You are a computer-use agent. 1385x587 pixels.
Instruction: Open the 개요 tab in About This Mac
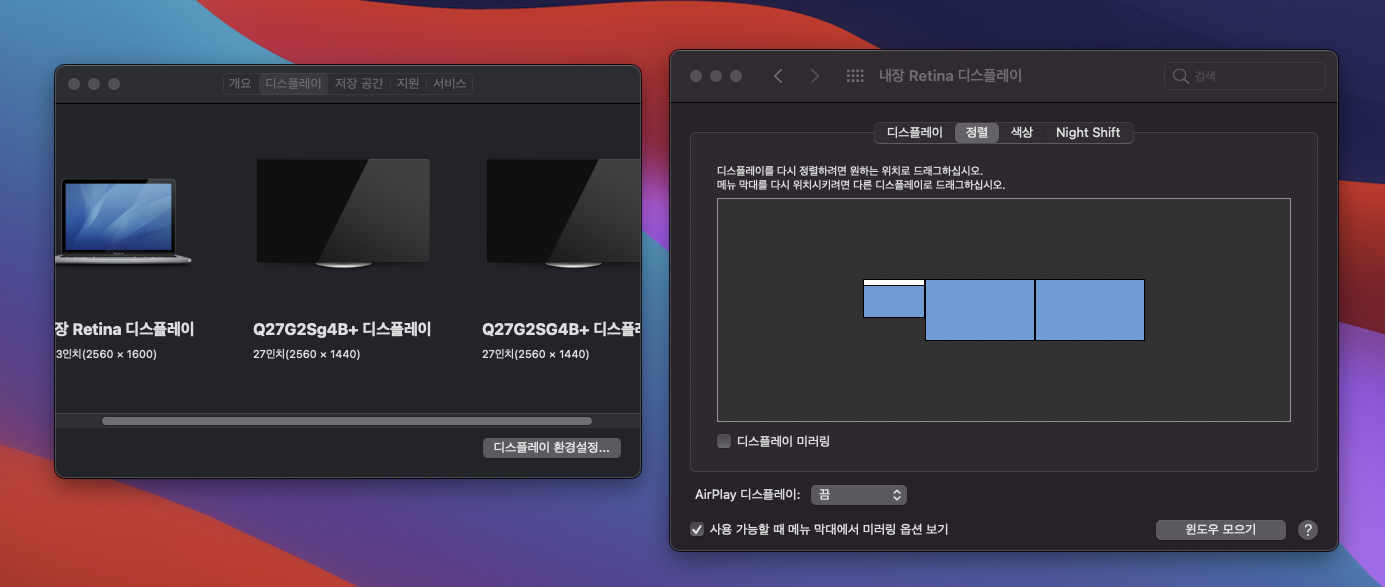tap(240, 84)
